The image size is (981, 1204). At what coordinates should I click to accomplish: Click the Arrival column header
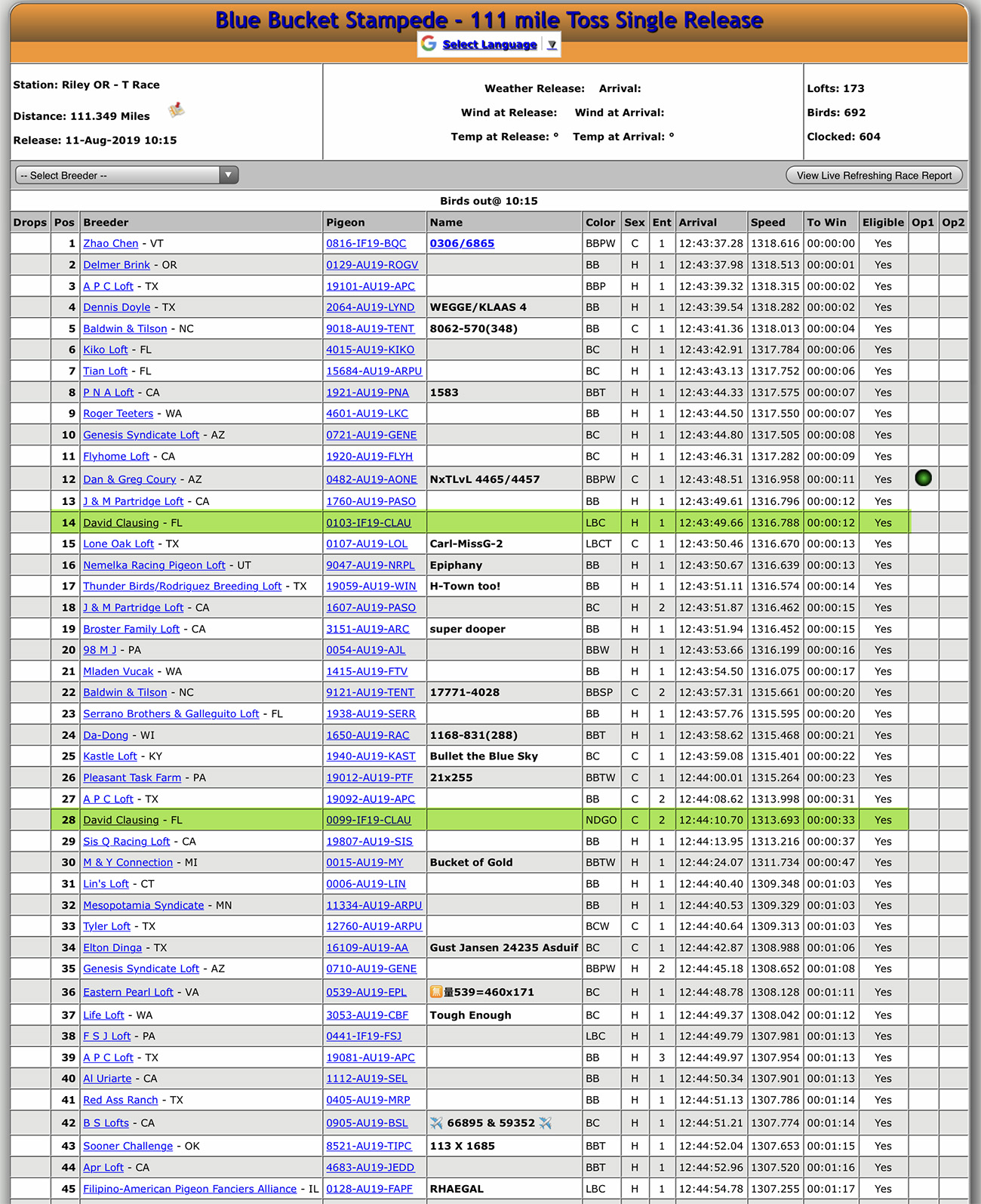tap(697, 222)
